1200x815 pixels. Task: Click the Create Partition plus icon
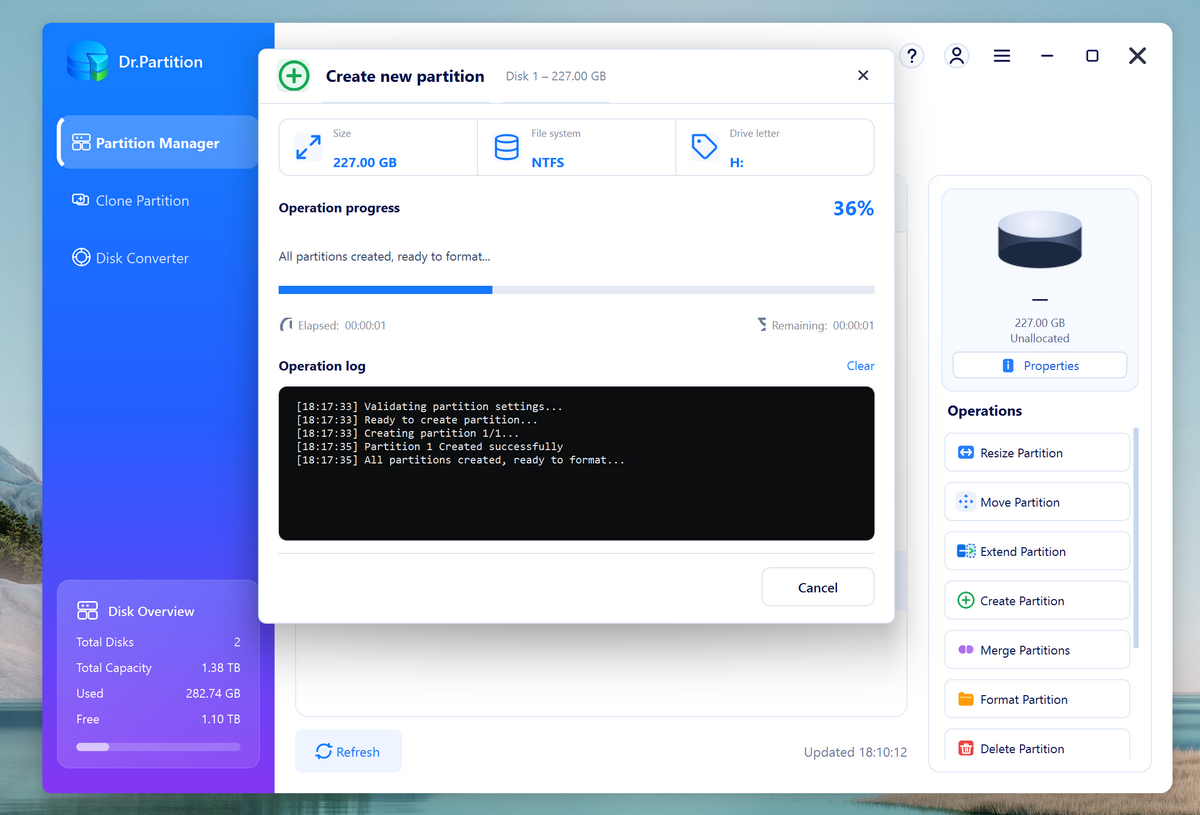point(966,600)
